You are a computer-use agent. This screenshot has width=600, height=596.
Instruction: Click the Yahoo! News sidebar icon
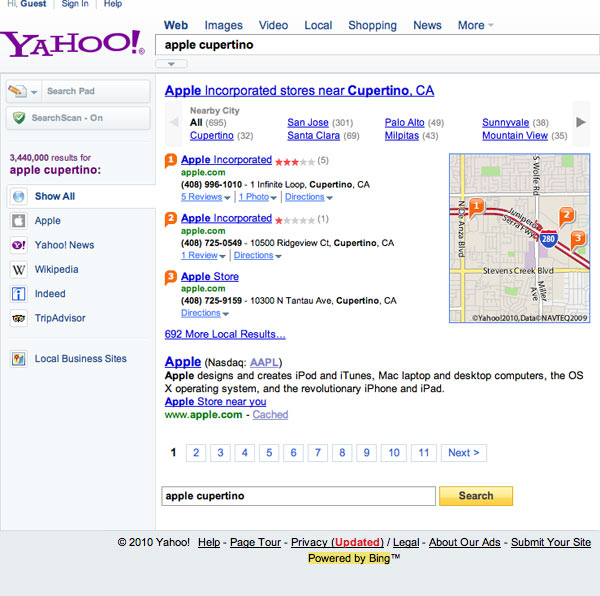(18, 245)
